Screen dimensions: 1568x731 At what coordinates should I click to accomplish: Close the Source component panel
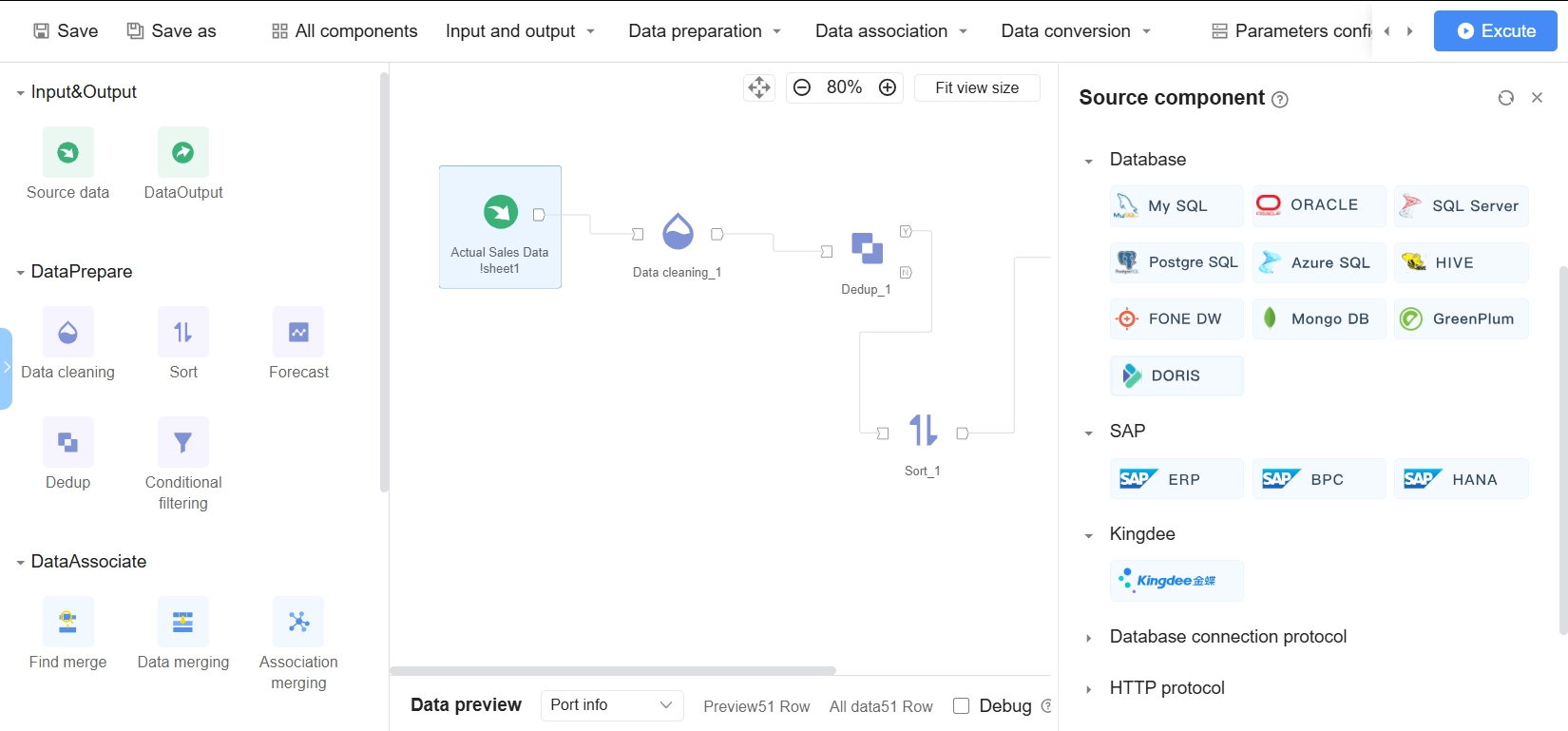(1538, 98)
